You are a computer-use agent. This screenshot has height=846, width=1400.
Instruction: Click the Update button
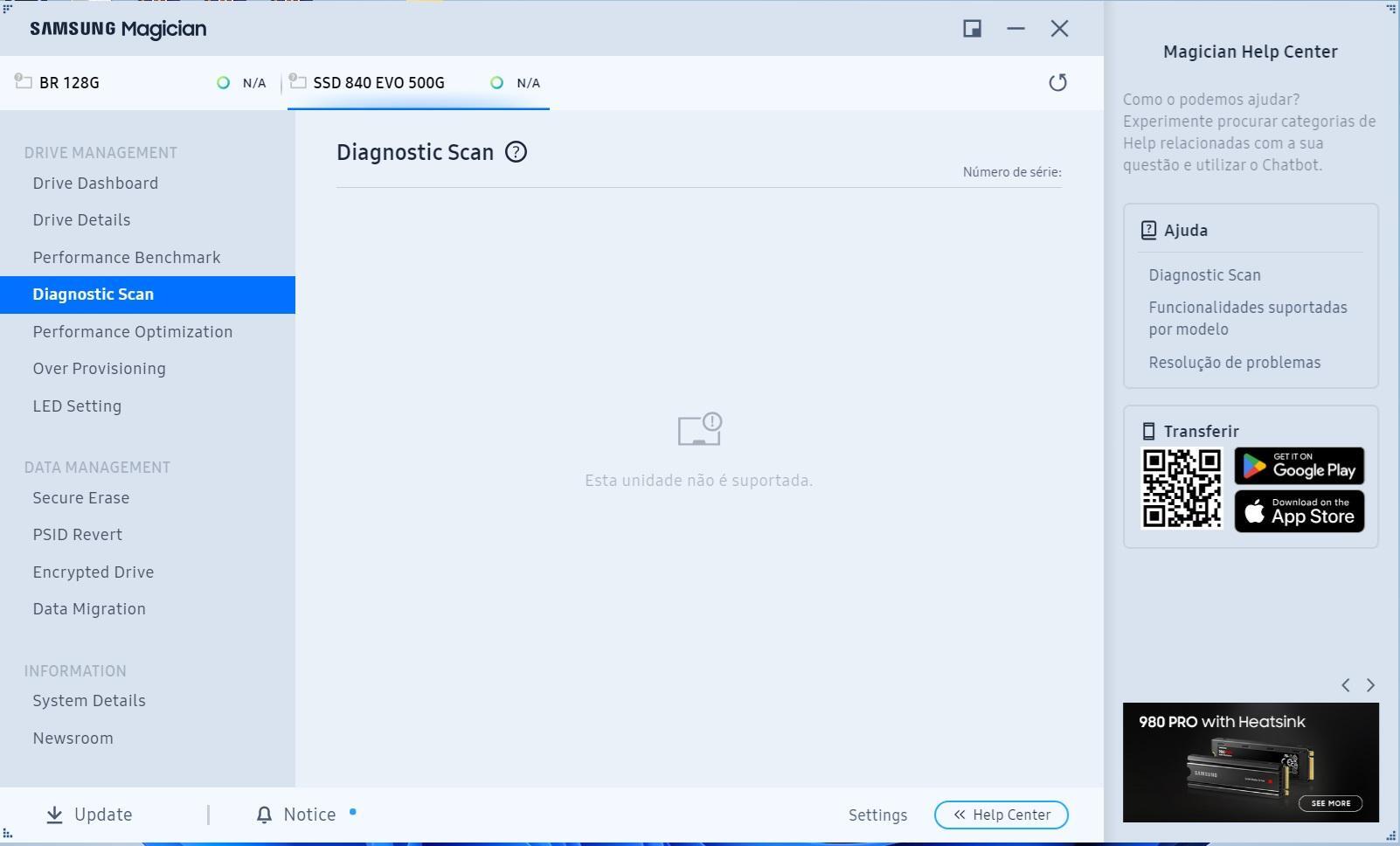pos(89,815)
